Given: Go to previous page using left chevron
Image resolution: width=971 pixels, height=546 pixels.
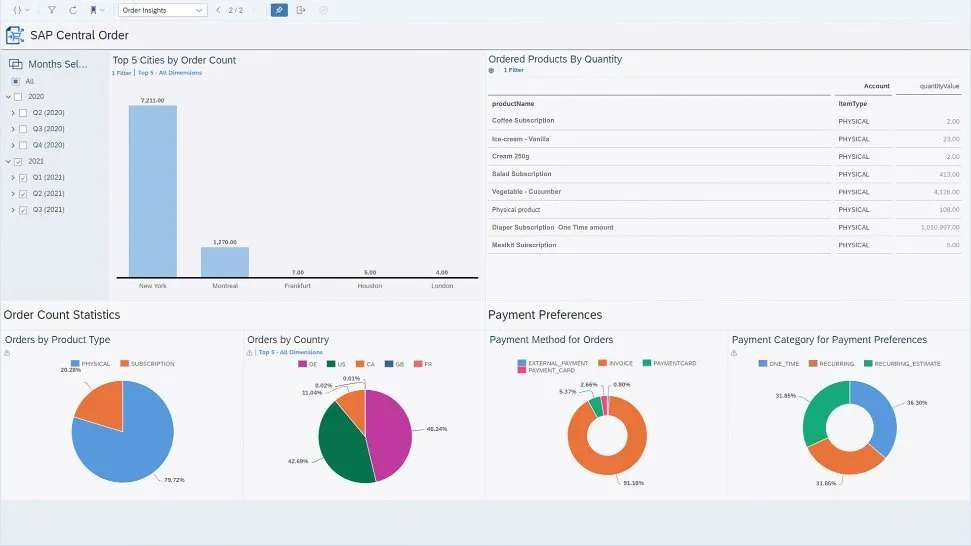Looking at the screenshot, I should pyautogui.click(x=218, y=10).
